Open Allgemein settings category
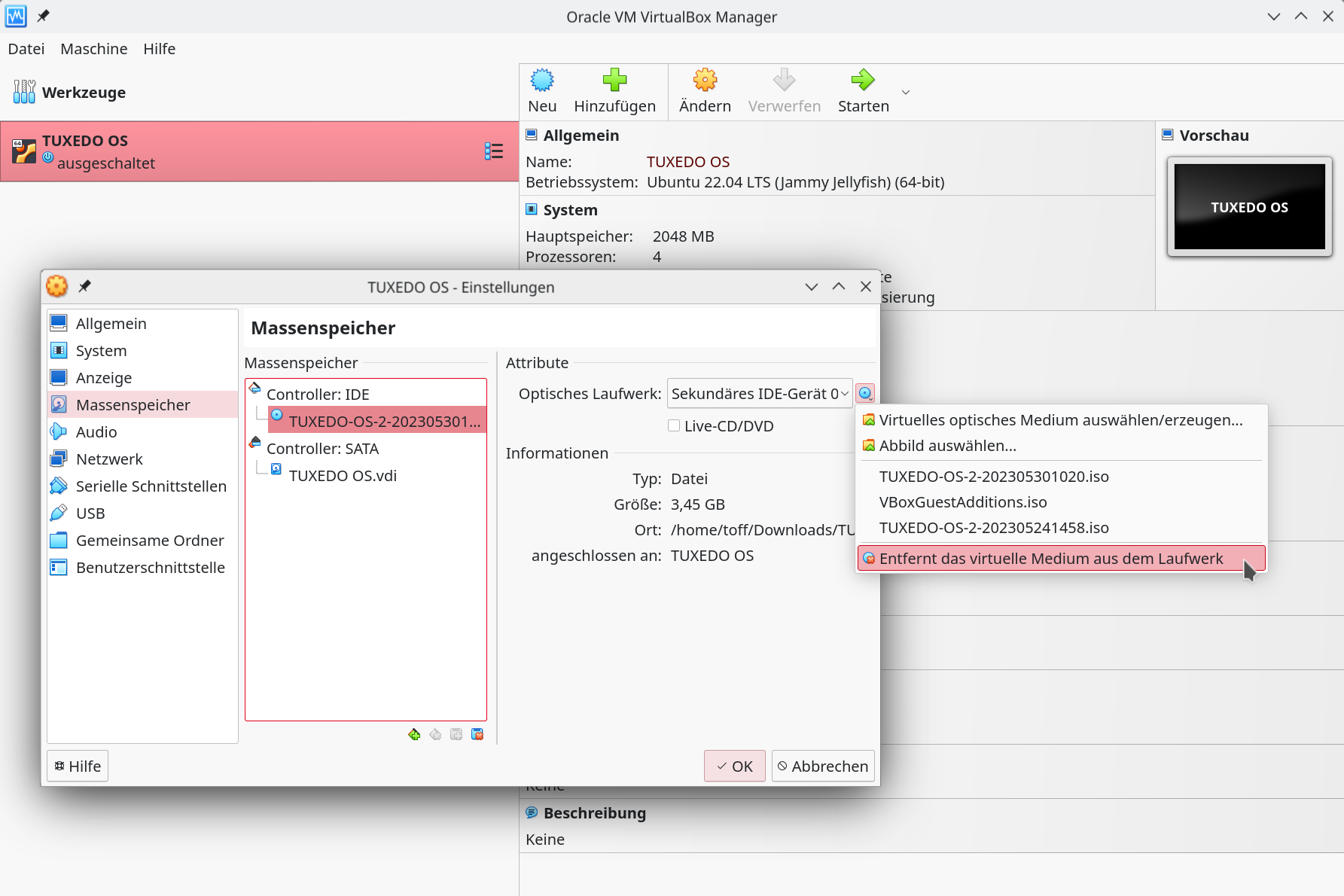Image resolution: width=1344 pixels, height=896 pixels. click(x=142, y=324)
